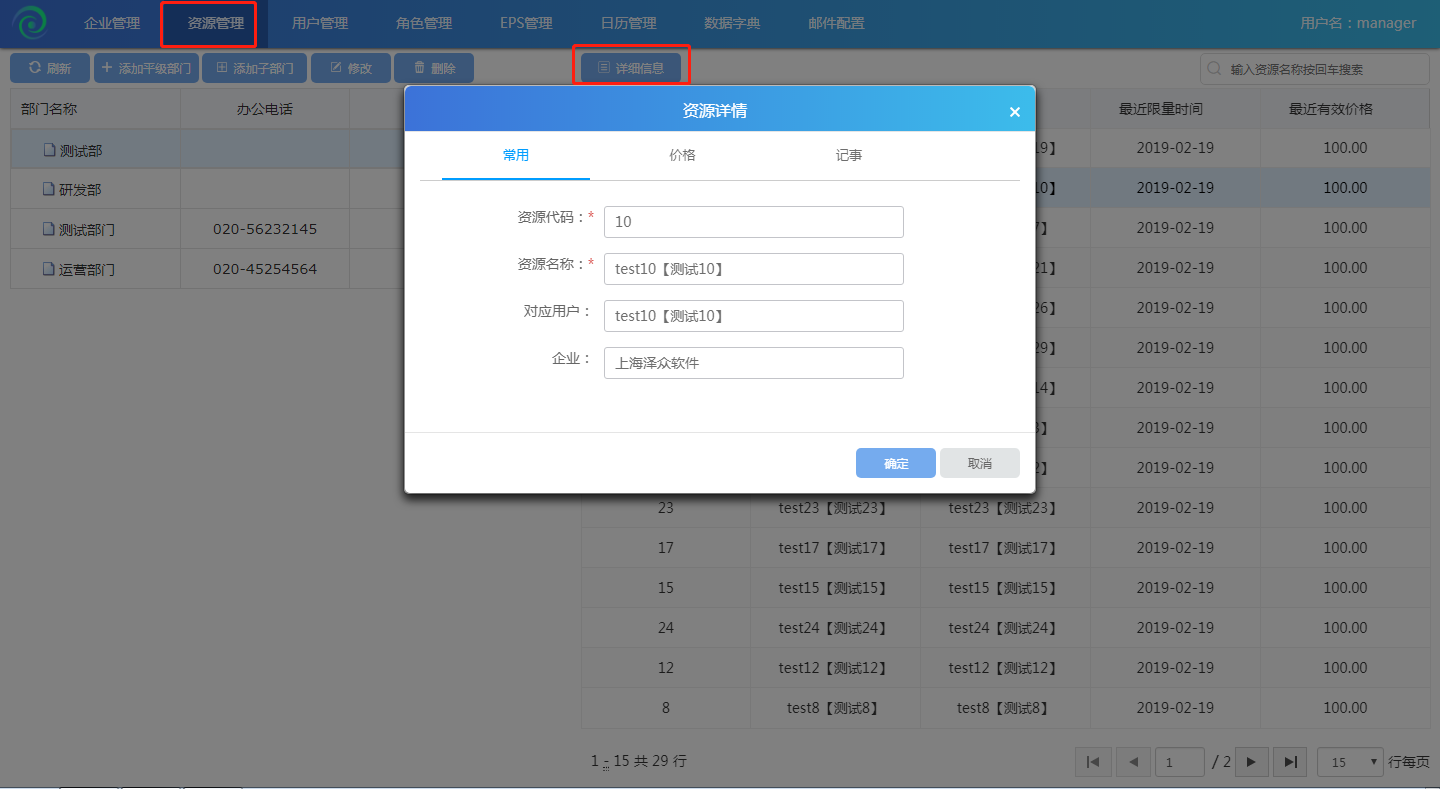
Task: Click the green swirl app logo
Action: click(31, 23)
